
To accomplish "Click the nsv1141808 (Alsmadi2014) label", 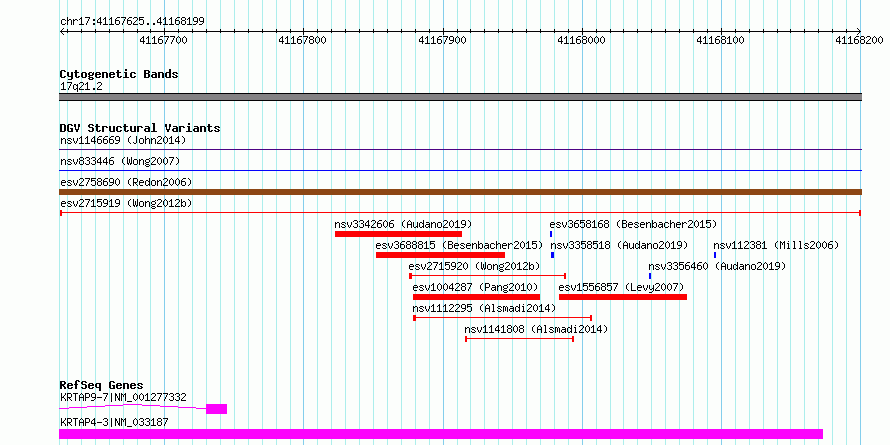I will 536,329.
